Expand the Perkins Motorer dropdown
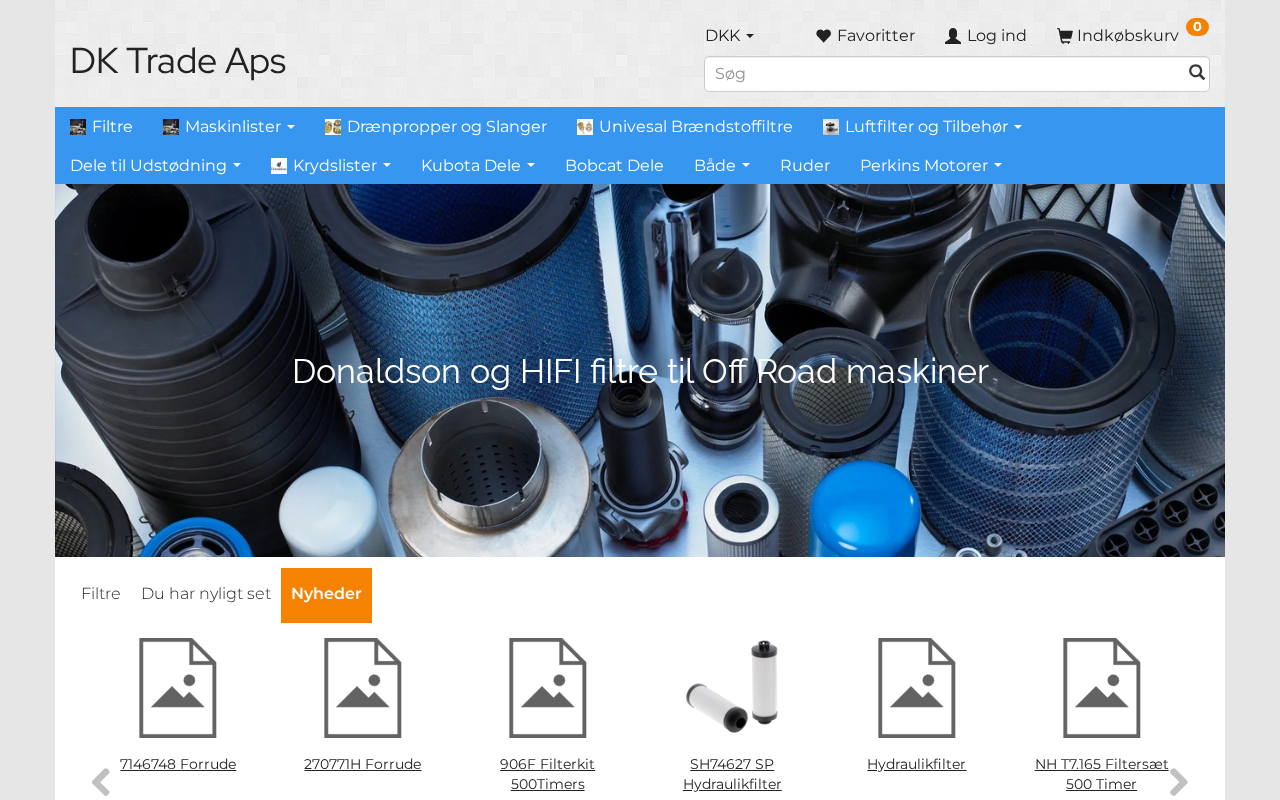The image size is (1280, 800). click(931, 166)
